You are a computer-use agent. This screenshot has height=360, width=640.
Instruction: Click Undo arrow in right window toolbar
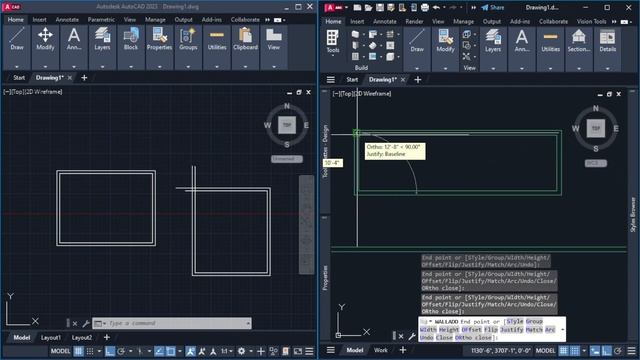point(436,7)
